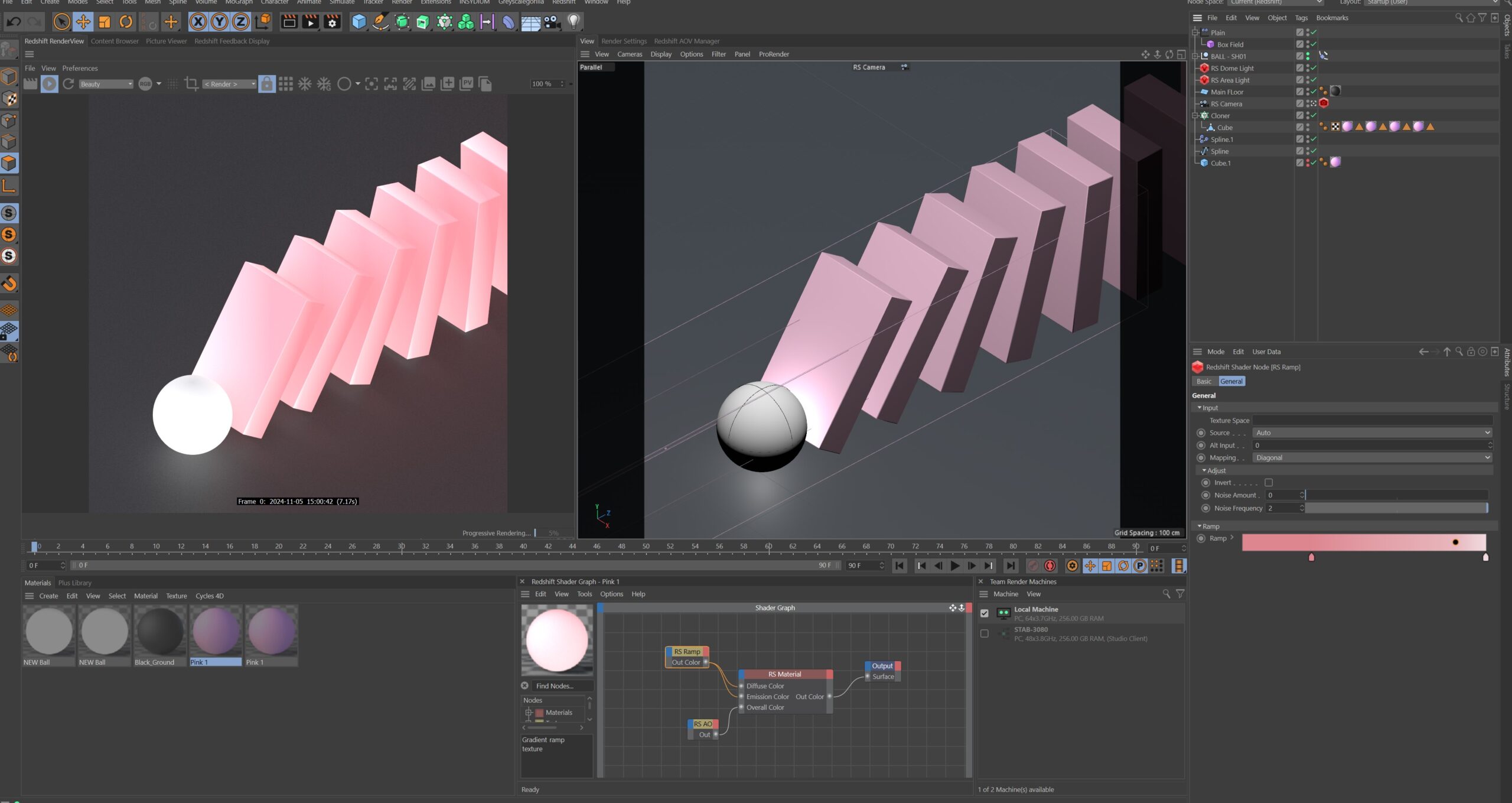Click the light bulb icon
The height and width of the screenshot is (803, 1512).
click(573, 22)
